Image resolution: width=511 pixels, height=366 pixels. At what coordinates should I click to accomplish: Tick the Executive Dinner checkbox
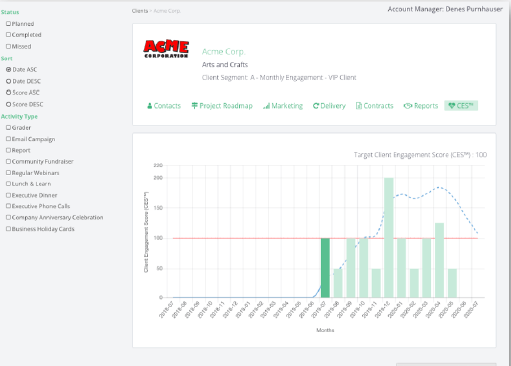click(x=8, y=195)
